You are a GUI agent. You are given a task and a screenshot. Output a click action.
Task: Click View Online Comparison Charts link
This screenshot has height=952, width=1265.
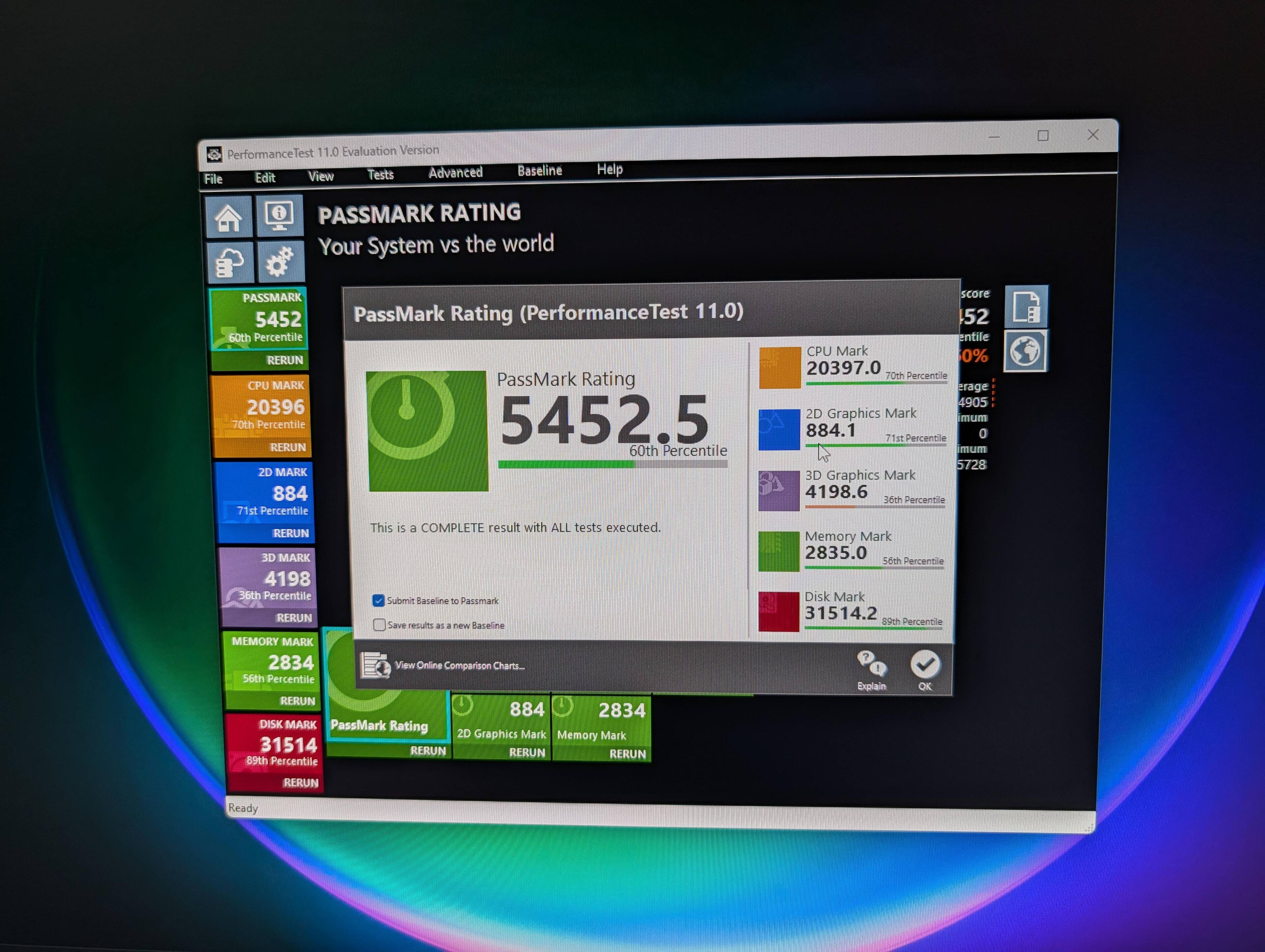pos(460,666)
